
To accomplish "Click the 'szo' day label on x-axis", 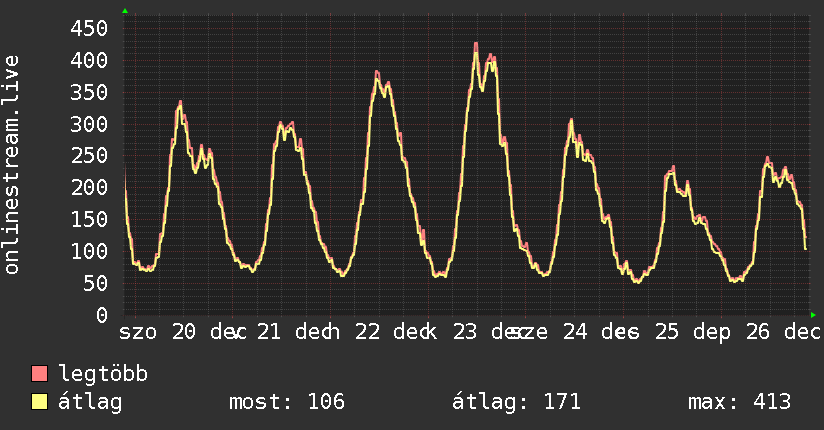I will (138, 333).
